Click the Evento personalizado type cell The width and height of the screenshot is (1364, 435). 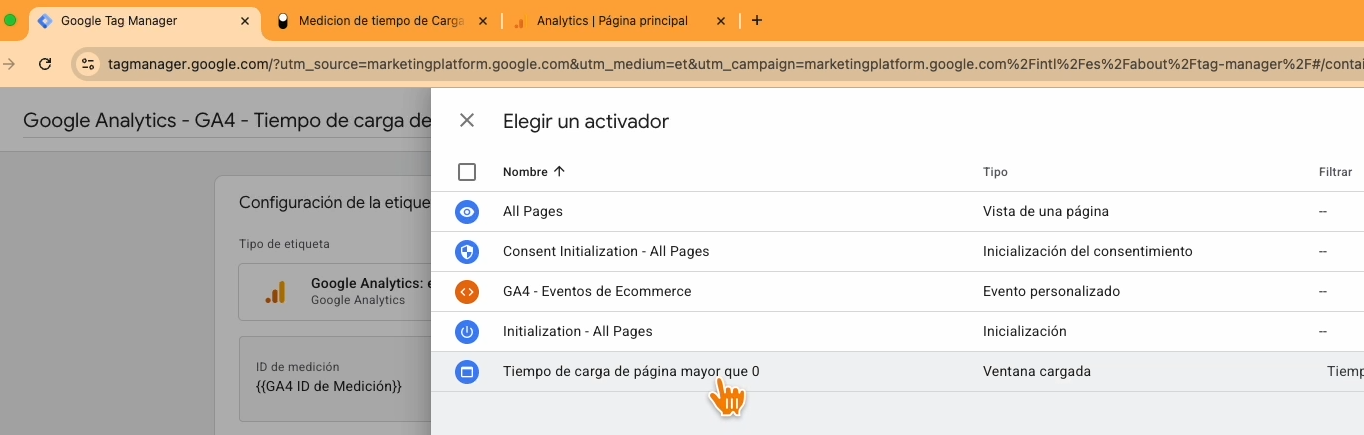1051,292
